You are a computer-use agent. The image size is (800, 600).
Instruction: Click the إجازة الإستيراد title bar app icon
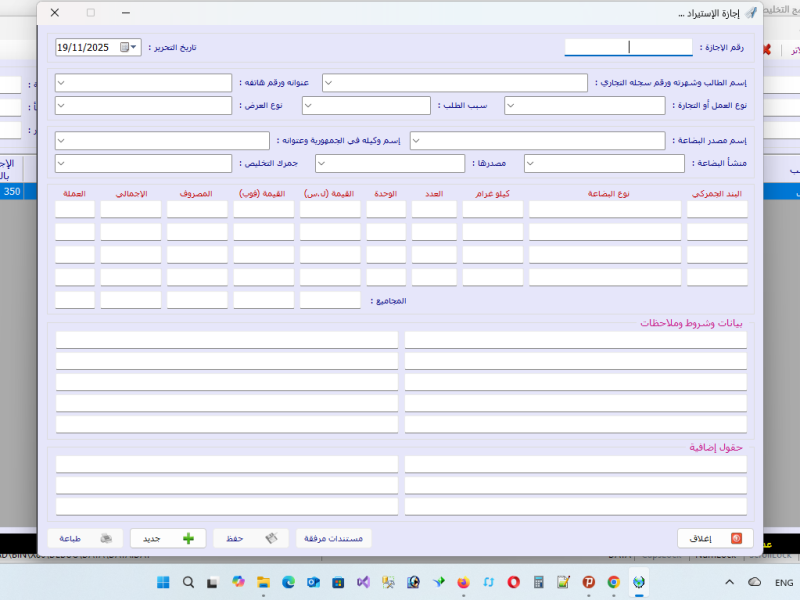click(x=751, y=13)
